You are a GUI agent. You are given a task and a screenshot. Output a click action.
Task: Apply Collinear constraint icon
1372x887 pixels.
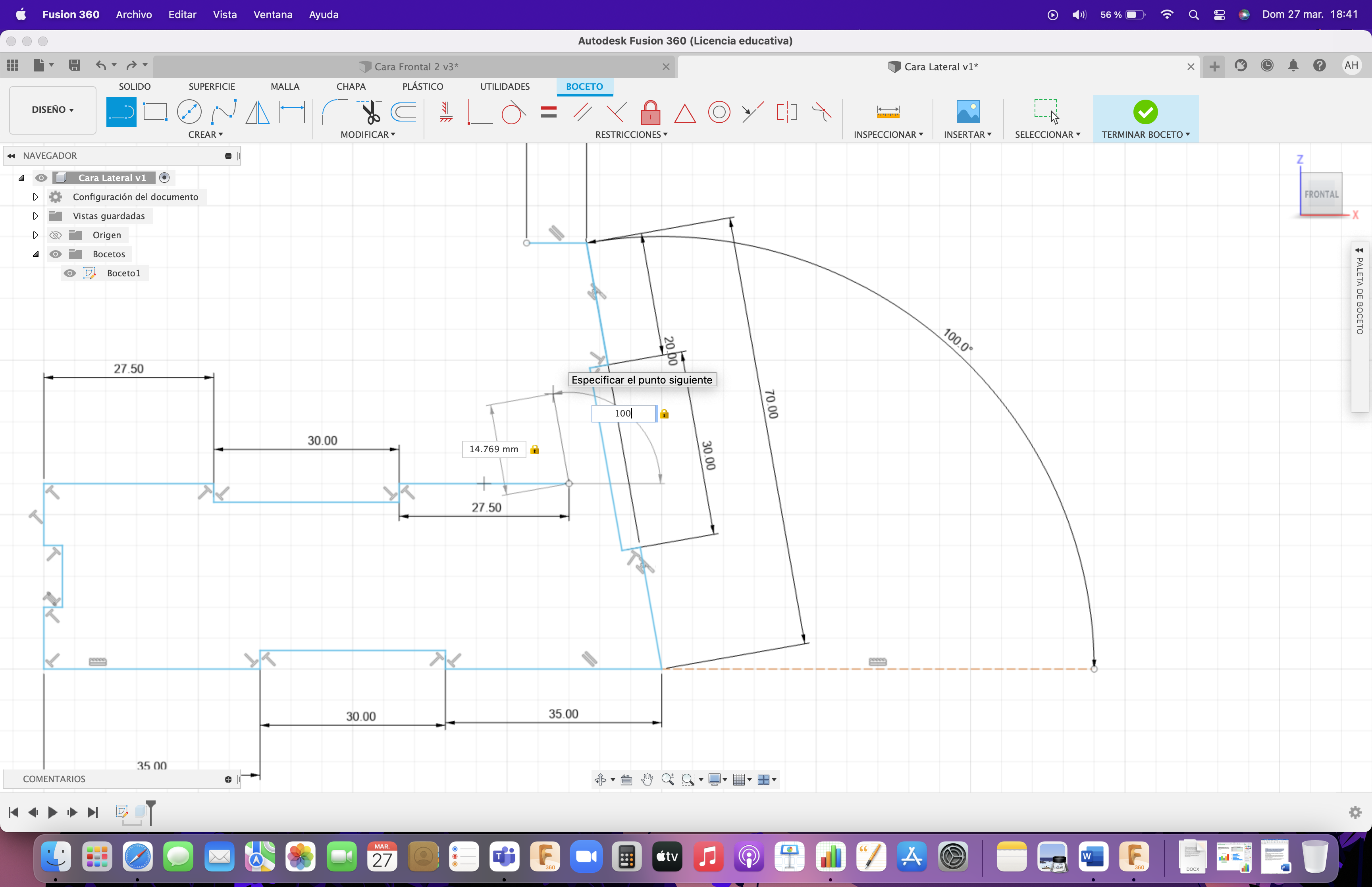click(753, 112)
